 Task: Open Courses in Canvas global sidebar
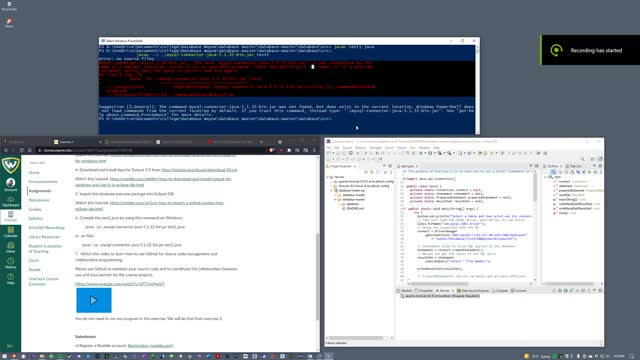[x=11, y=216]
